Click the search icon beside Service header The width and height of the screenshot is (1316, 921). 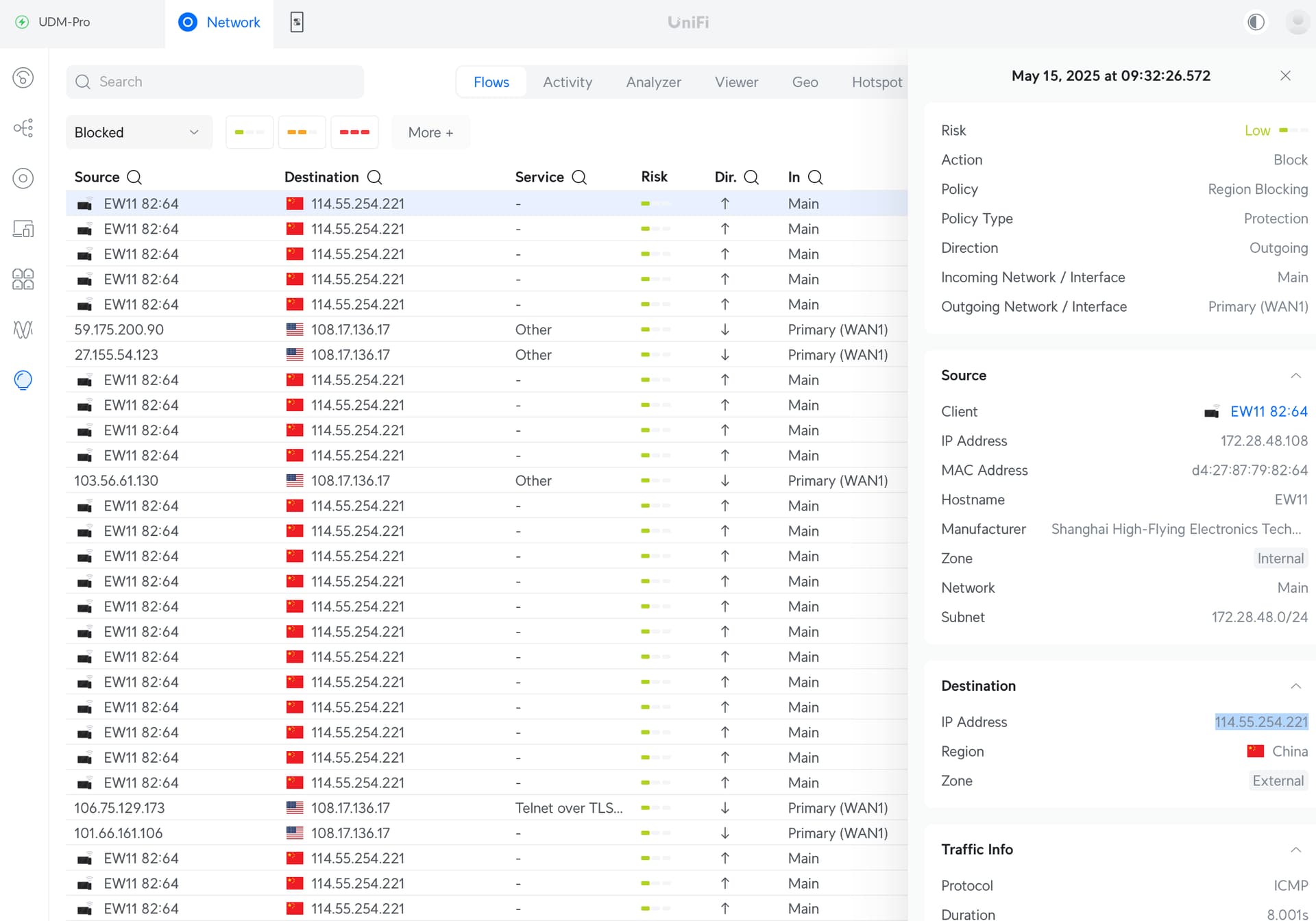579,177
